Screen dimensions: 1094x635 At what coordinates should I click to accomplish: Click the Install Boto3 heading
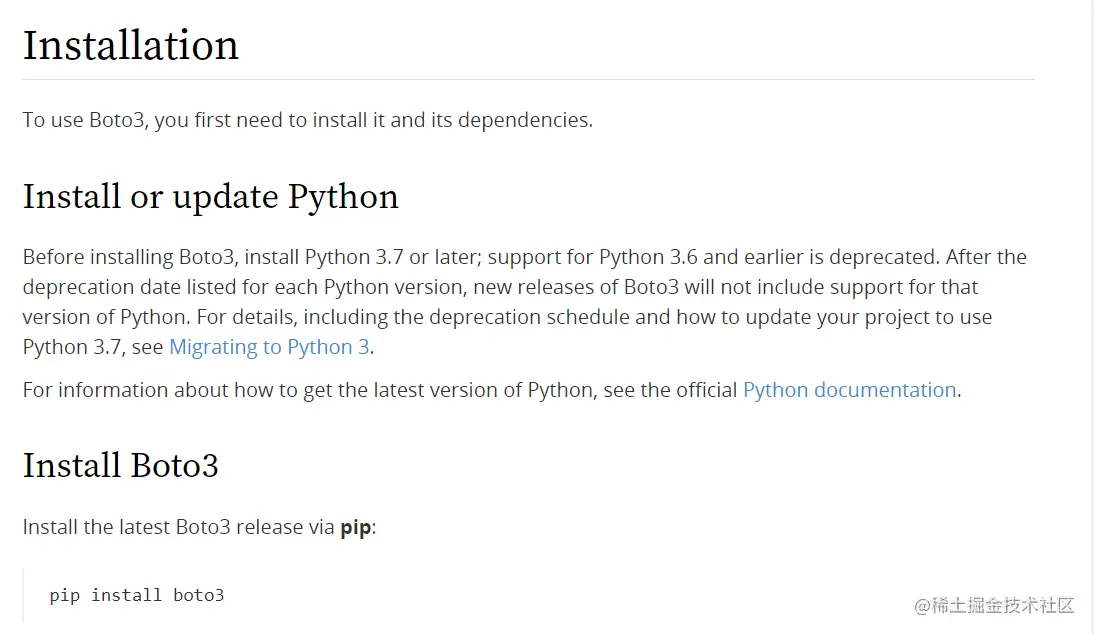click(121, 465)
